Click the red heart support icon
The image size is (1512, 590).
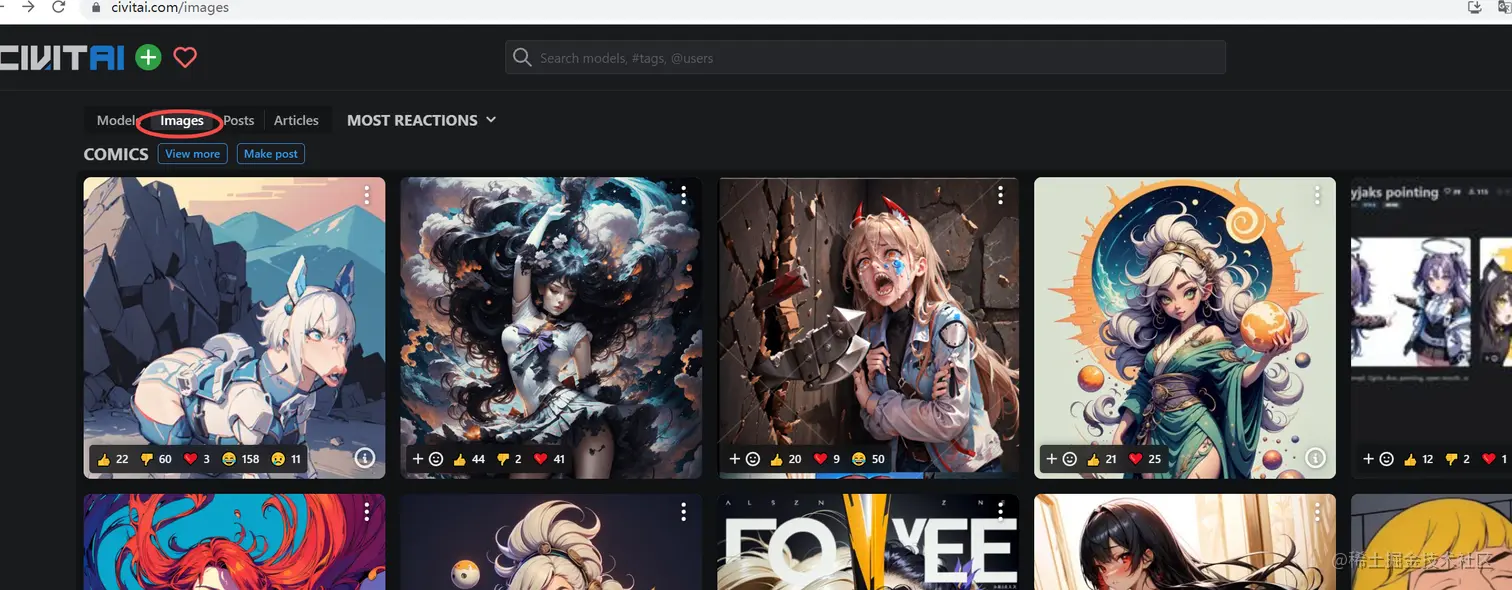[185, 57]
